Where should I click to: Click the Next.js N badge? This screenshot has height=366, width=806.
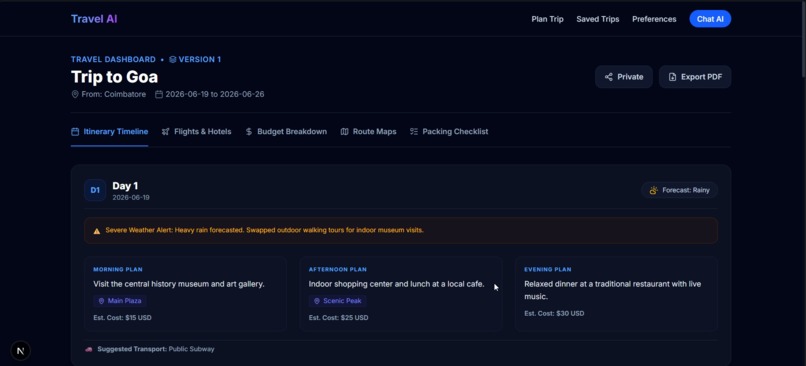coord(21,351)
